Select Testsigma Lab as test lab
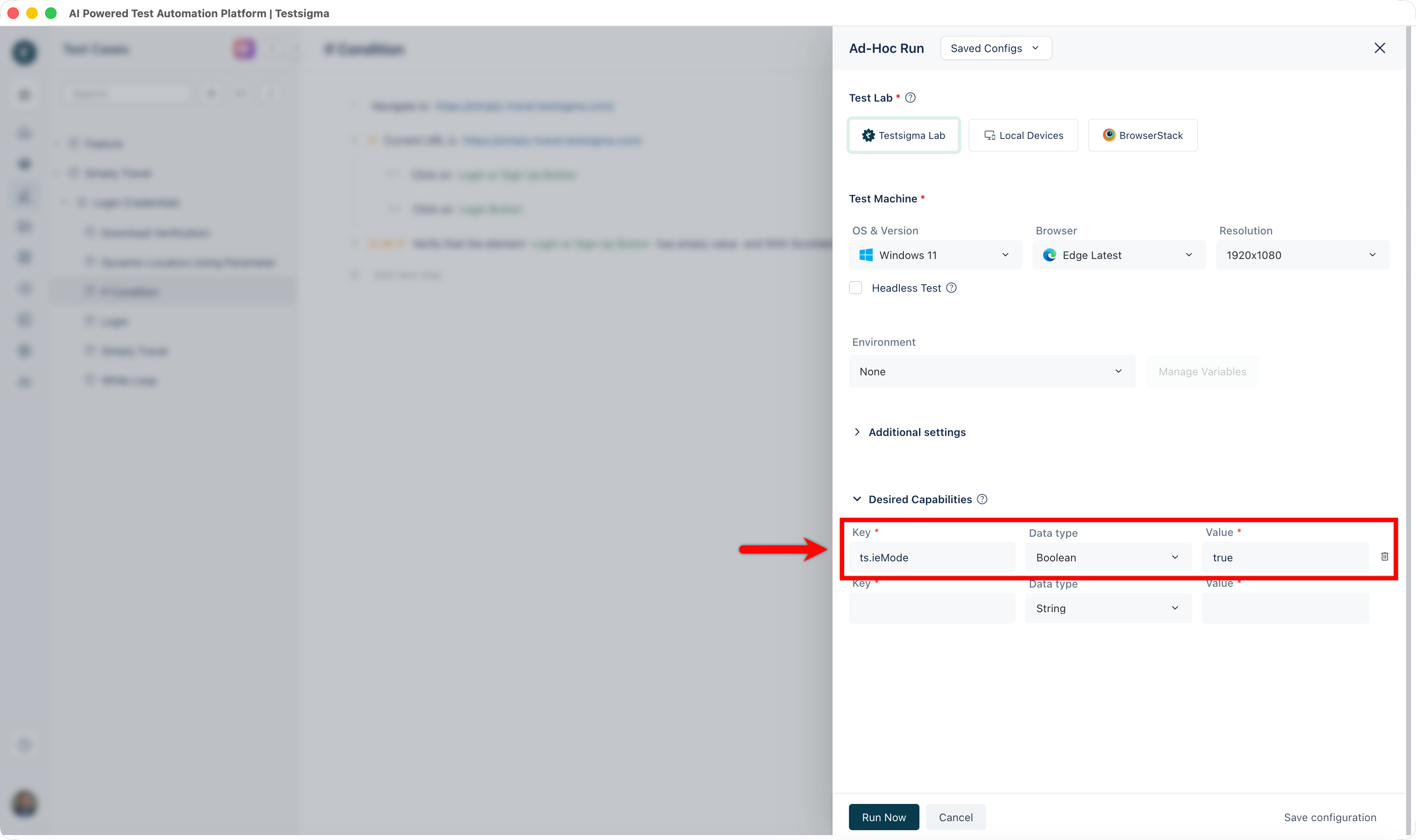1416x840 pixels. point(903,135)
